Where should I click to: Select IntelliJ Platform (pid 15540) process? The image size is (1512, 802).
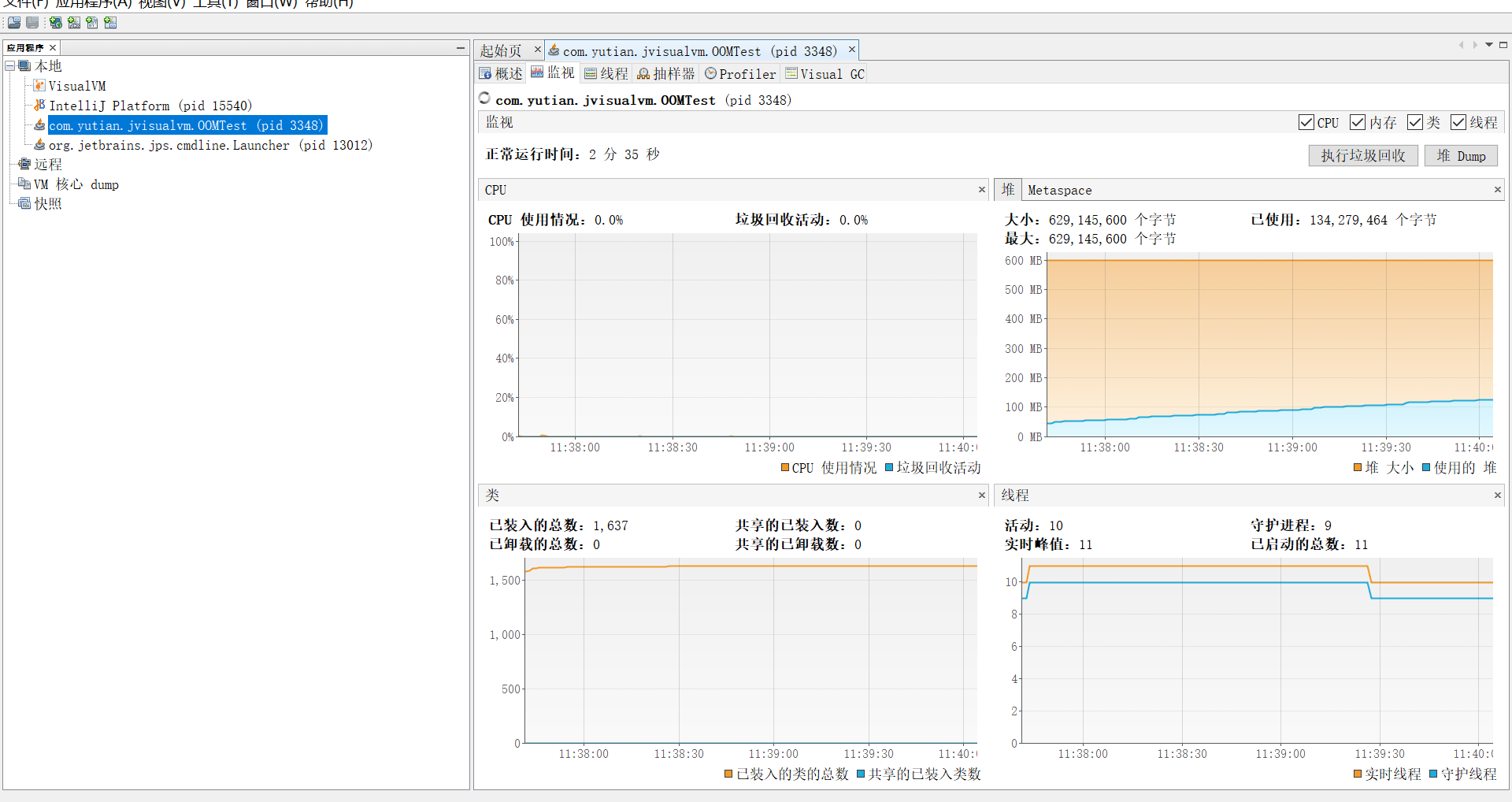pyautogui.click(x=150, y=106)
